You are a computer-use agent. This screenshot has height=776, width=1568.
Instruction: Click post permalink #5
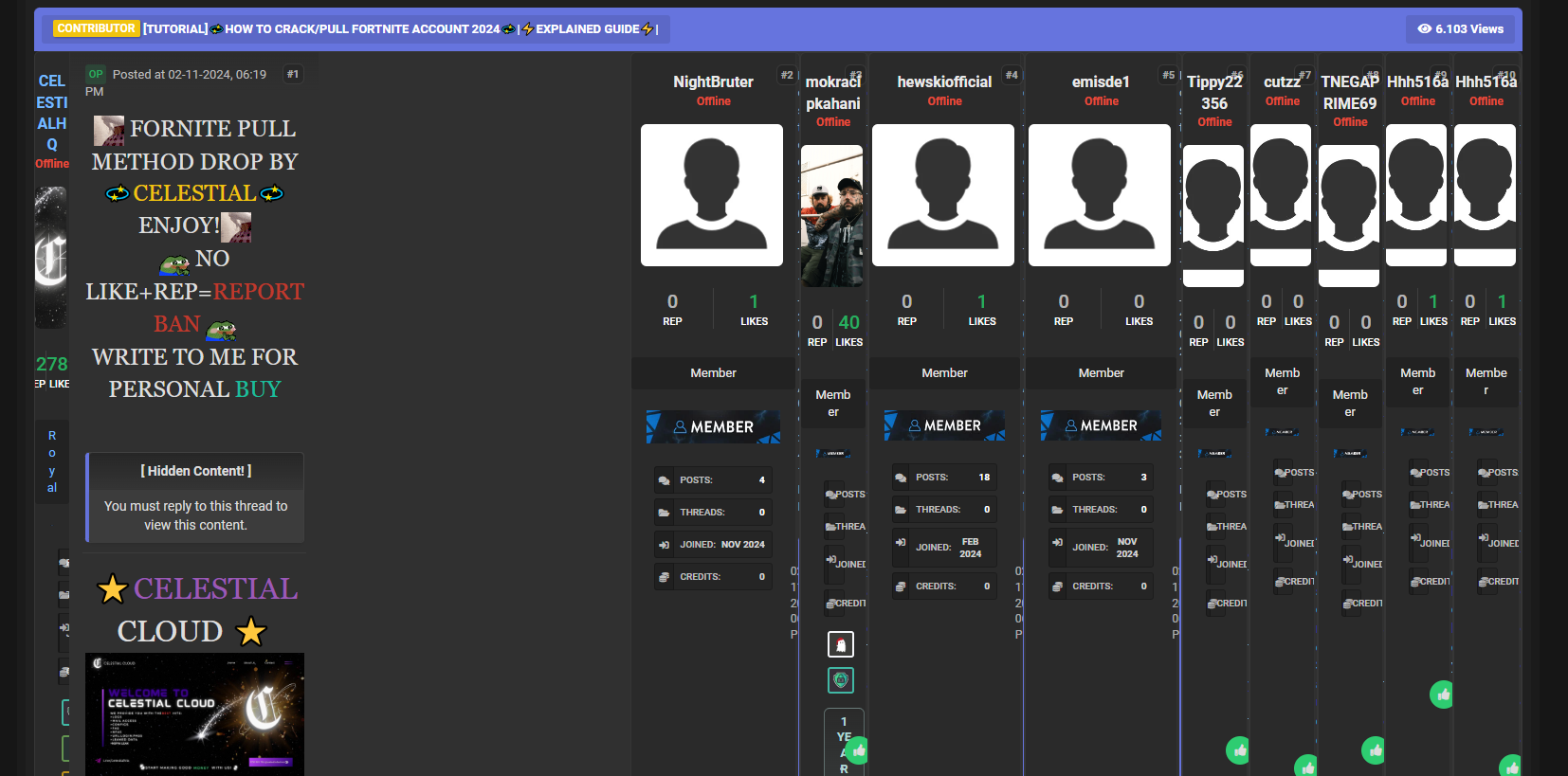pos(1169,75)
